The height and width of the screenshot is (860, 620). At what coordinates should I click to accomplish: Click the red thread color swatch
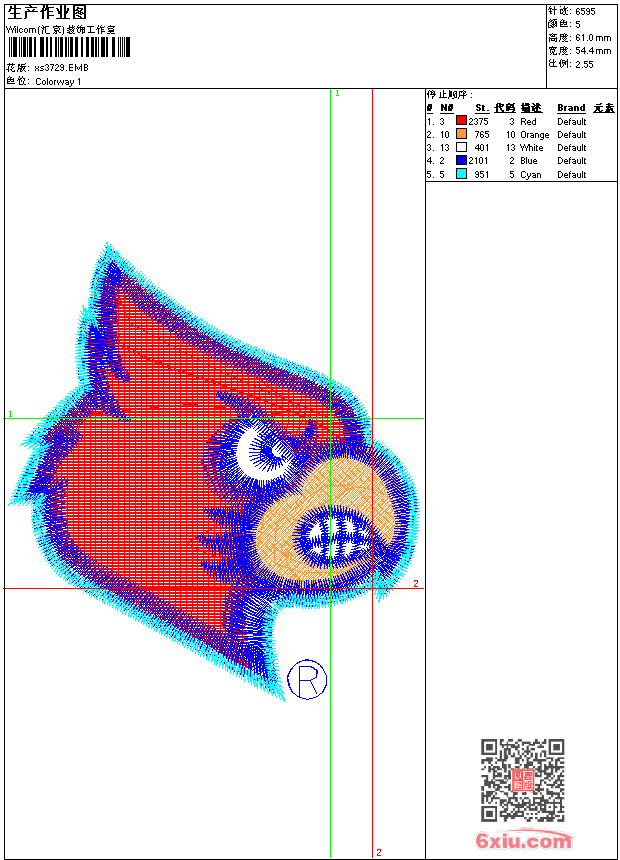coord(461,121)
